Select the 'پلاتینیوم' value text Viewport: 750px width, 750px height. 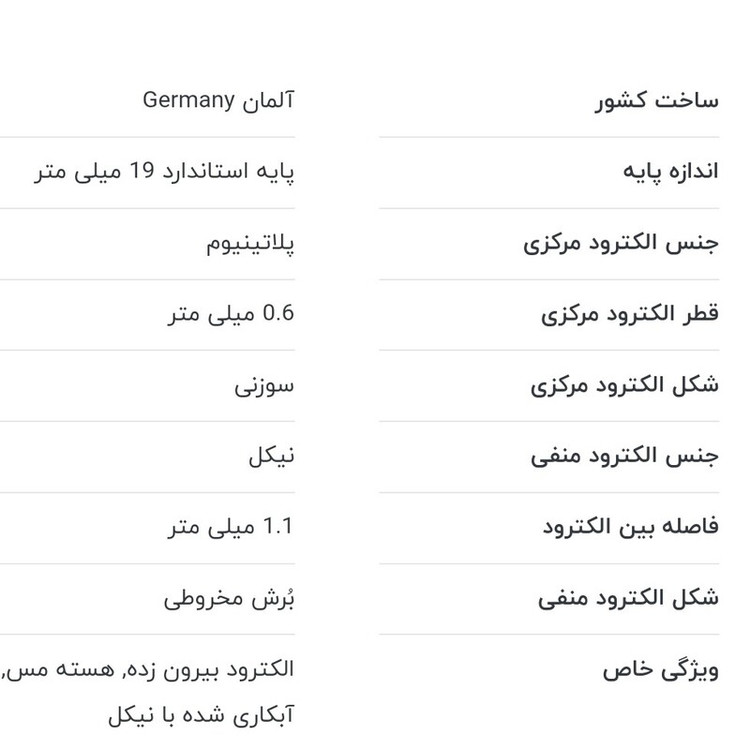pos(250,243)
